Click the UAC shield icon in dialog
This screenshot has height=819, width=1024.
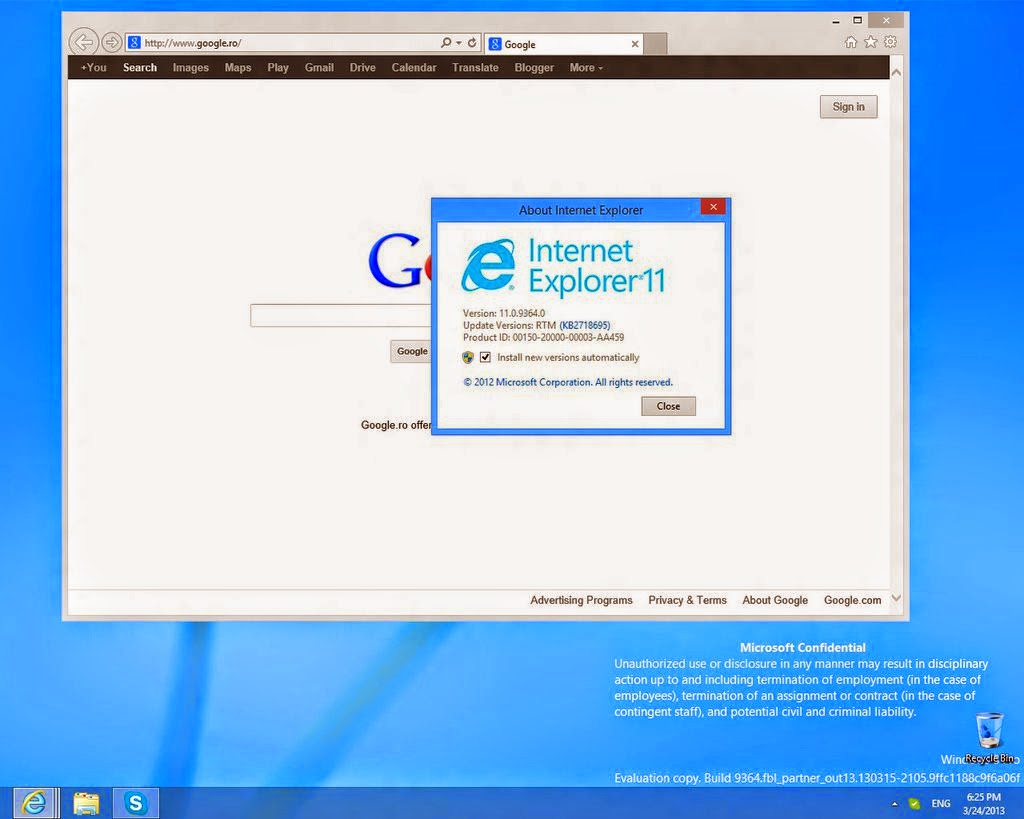[468, 357]
